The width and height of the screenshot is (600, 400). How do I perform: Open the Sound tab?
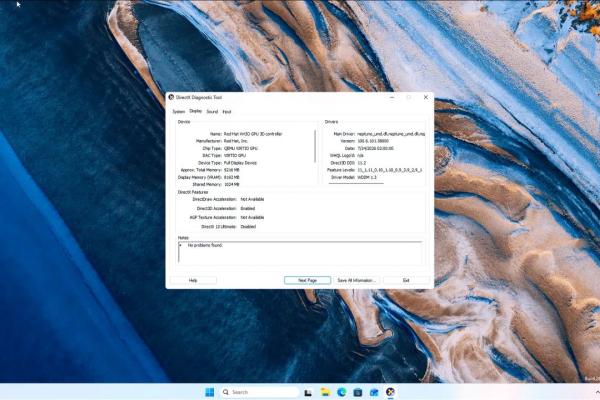click(x=212, y=112)
